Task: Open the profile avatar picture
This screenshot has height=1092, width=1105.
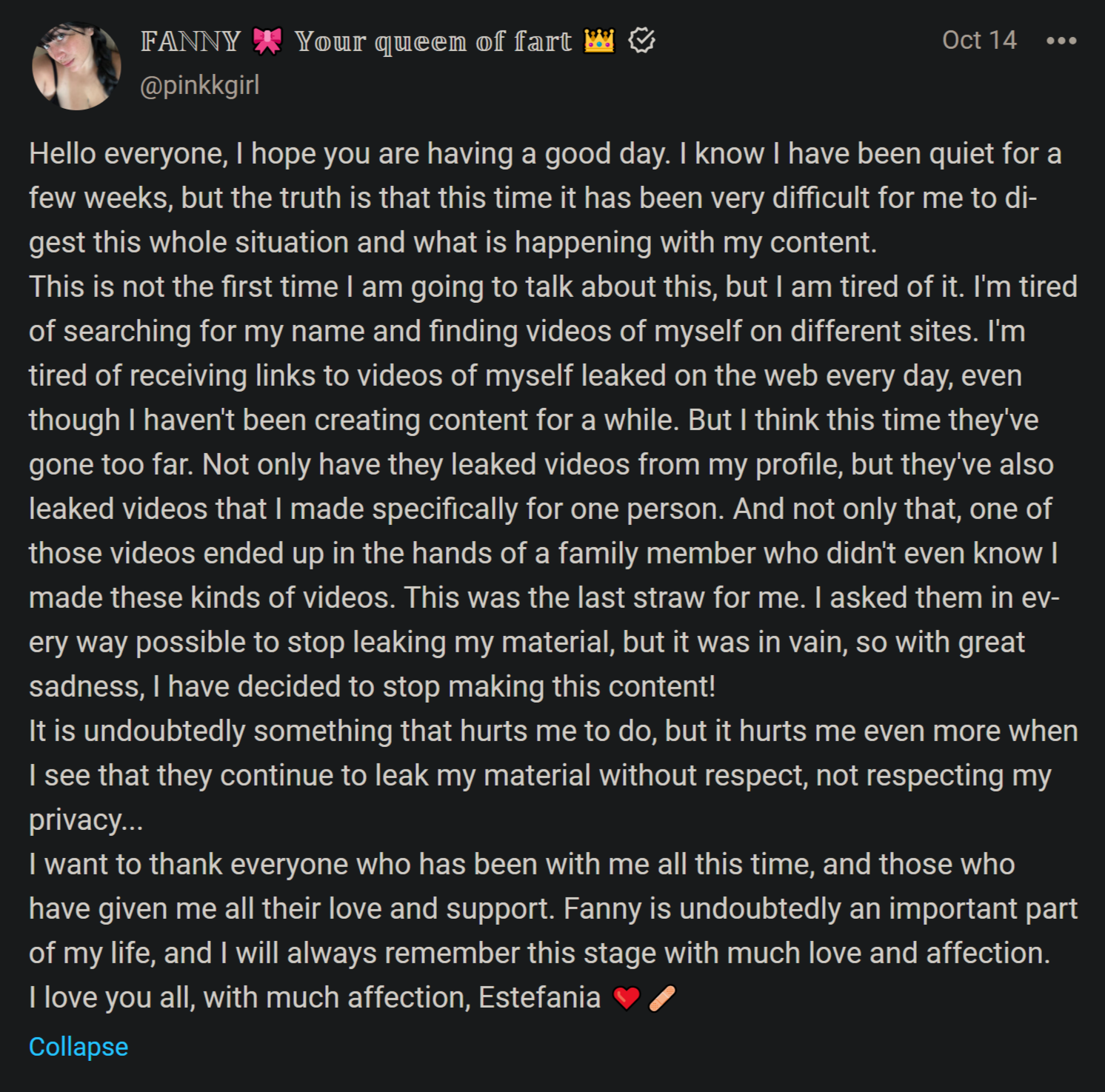Action: pos(76,66)
